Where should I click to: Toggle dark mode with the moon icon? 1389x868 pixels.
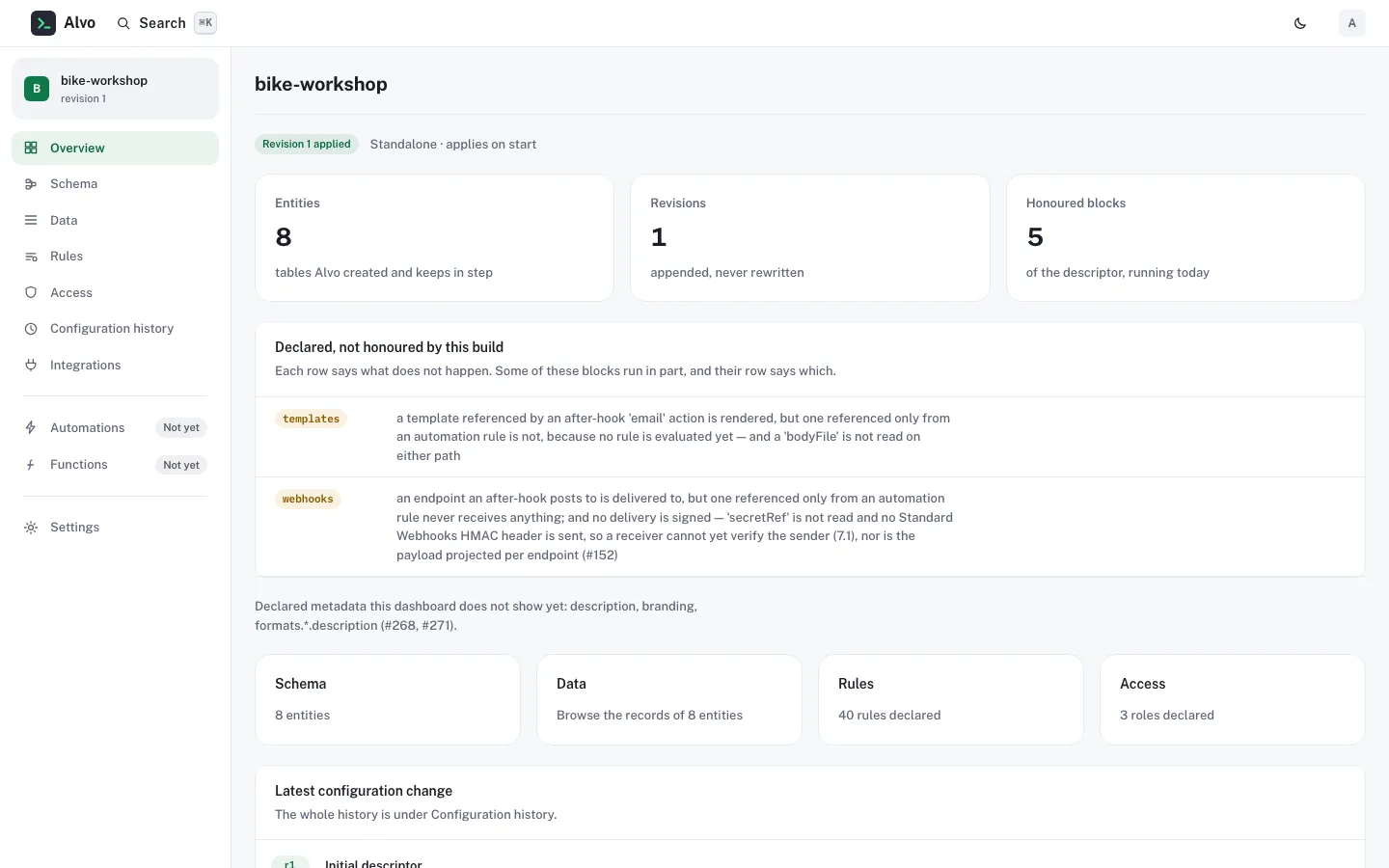(x=1300, y=23)
